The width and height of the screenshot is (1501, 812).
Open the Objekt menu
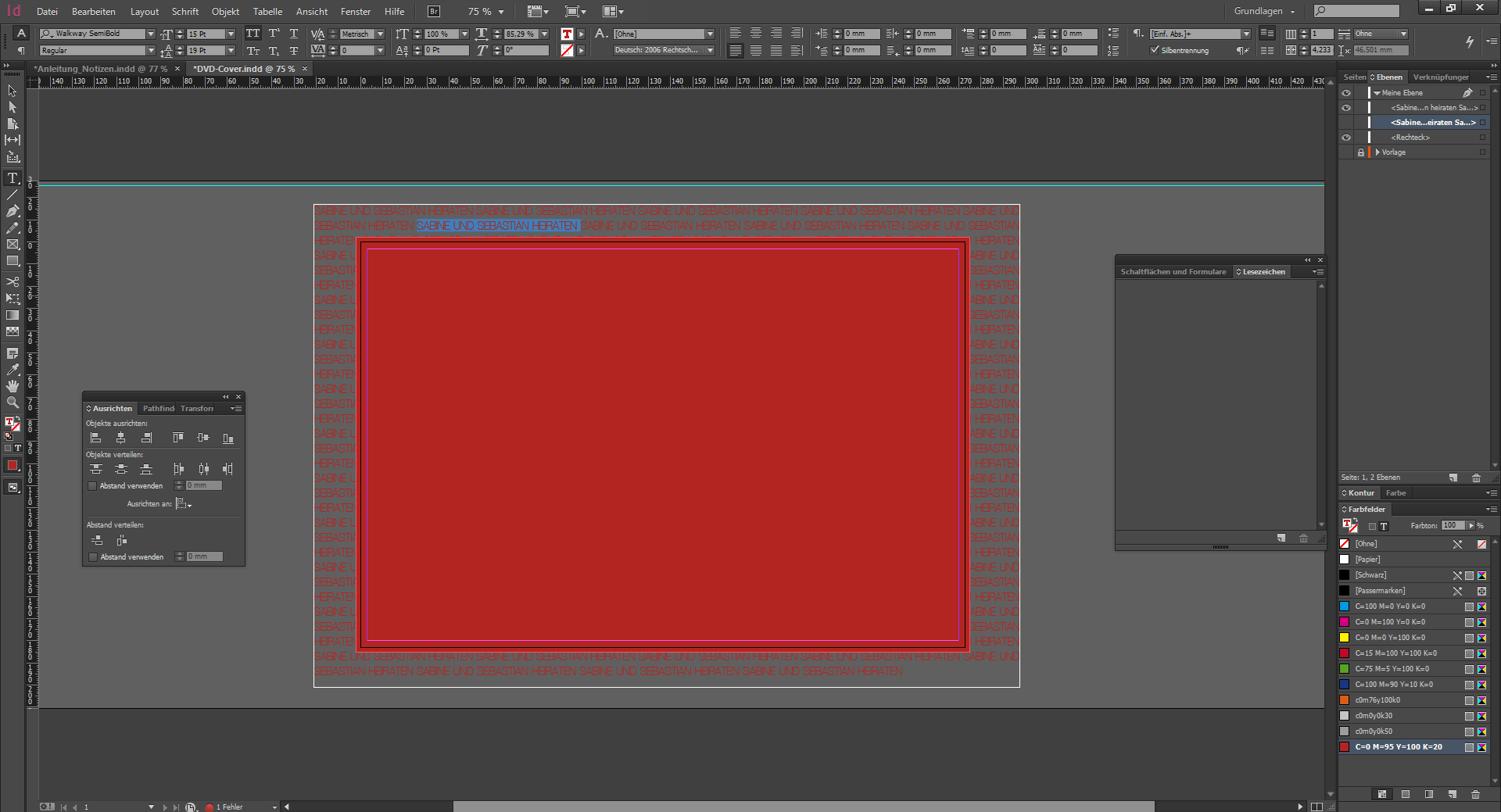(x=225, y=12)
